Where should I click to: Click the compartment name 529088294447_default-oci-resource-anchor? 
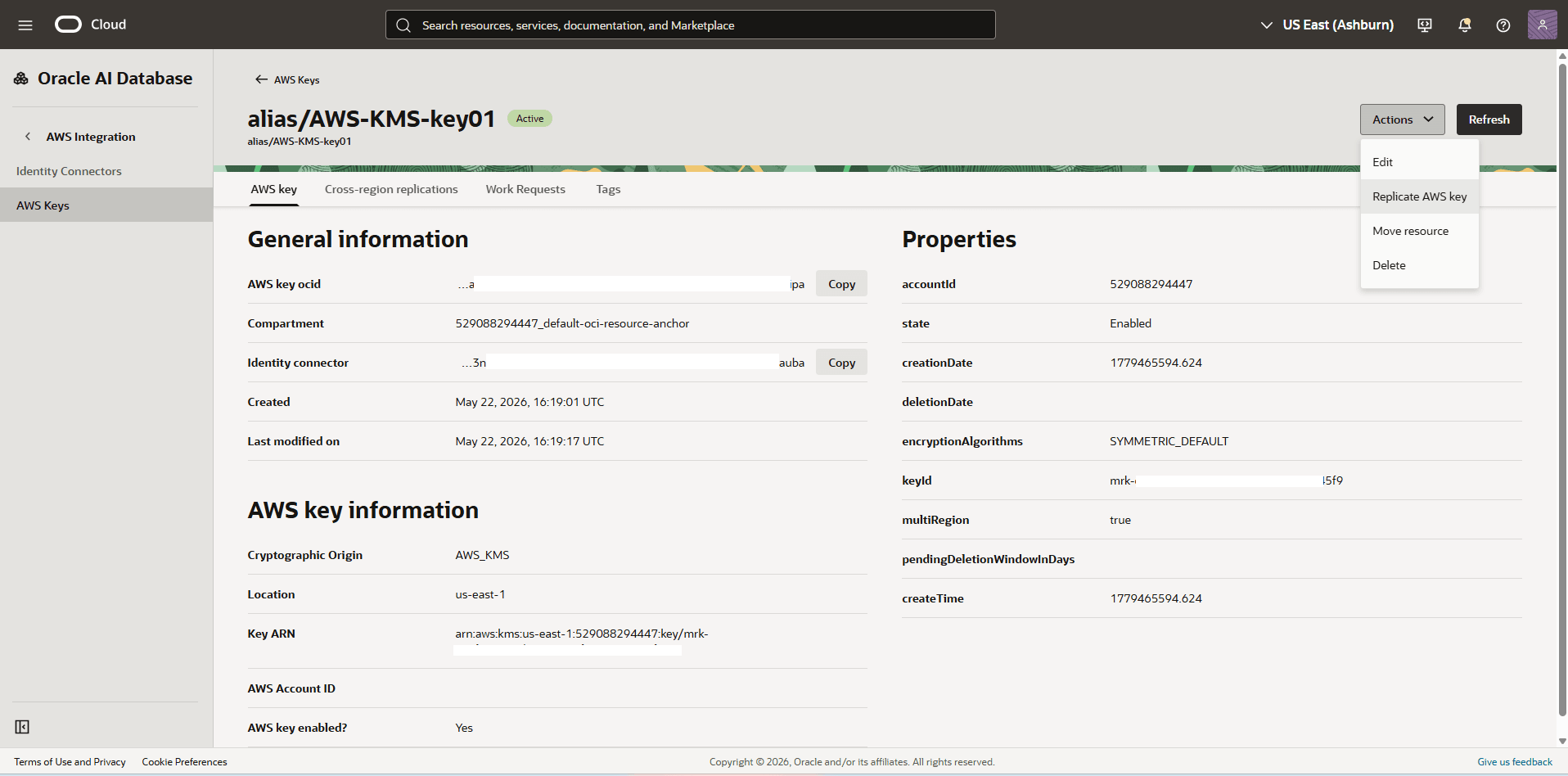(x=572, y=323)
